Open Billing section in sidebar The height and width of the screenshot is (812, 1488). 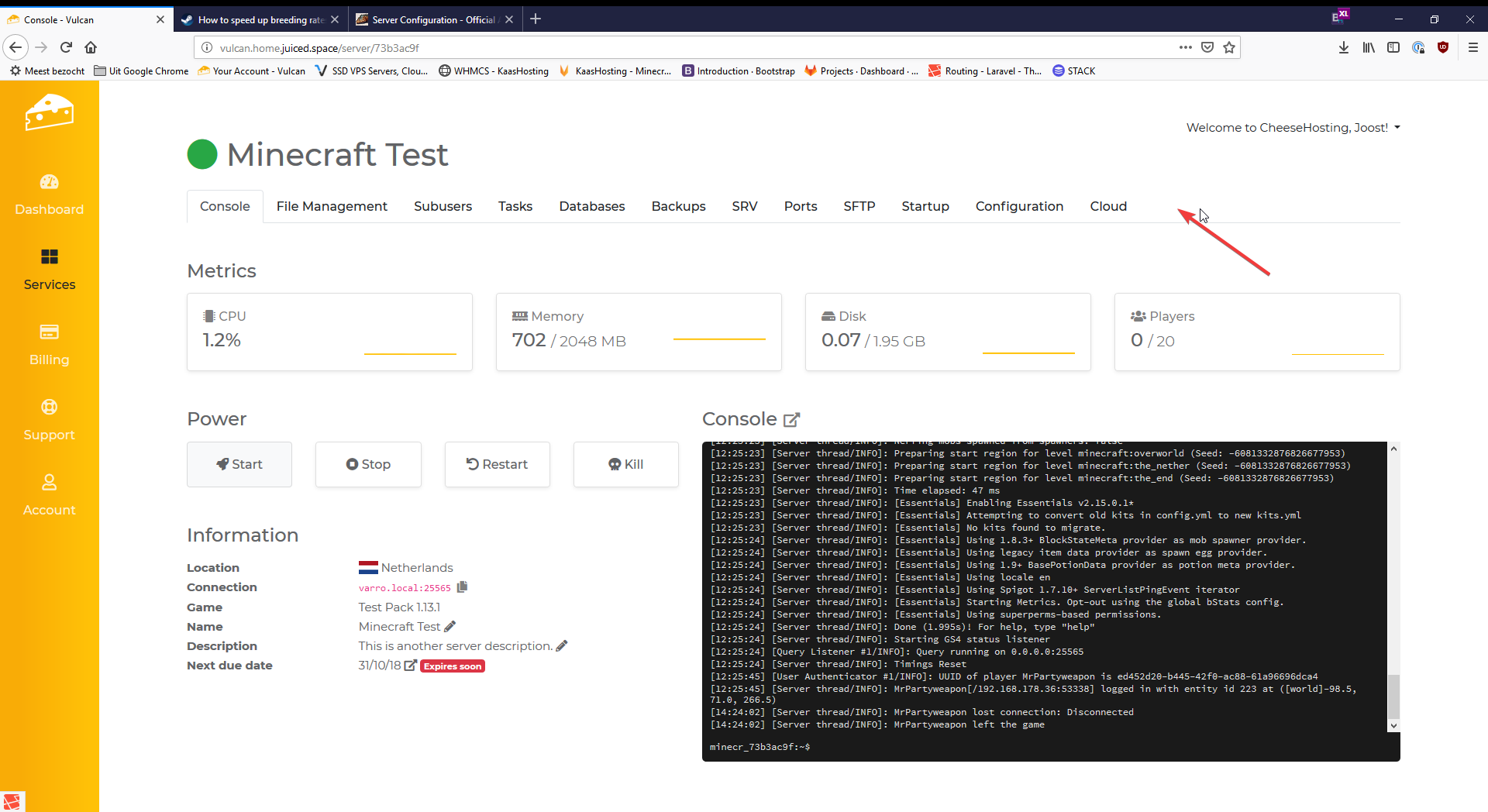tap(49, 345)
